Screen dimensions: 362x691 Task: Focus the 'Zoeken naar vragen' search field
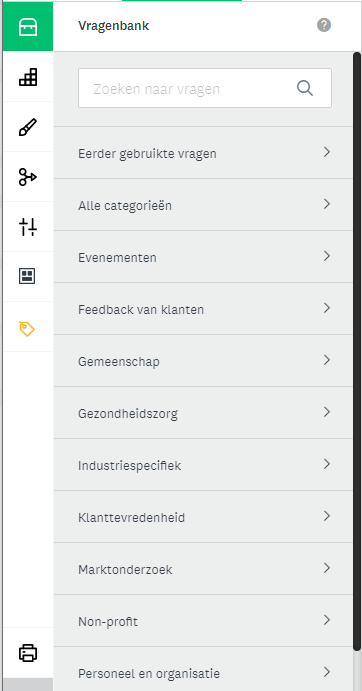pos(205,88)
